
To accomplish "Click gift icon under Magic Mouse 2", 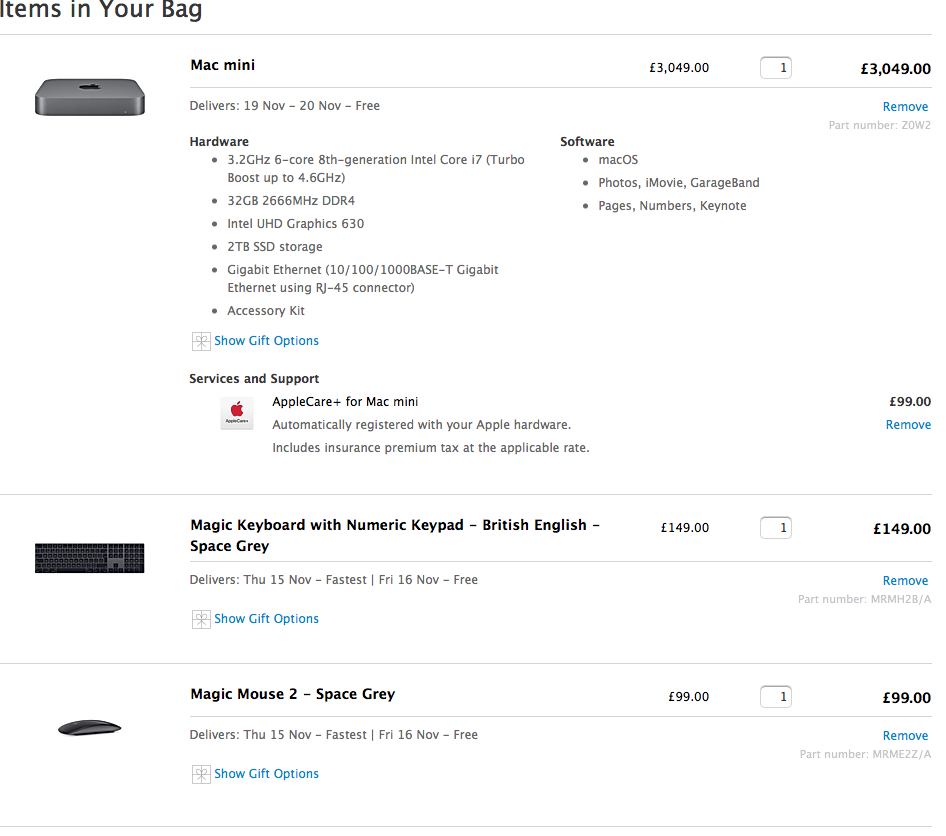I will click(x=201, y=774).
